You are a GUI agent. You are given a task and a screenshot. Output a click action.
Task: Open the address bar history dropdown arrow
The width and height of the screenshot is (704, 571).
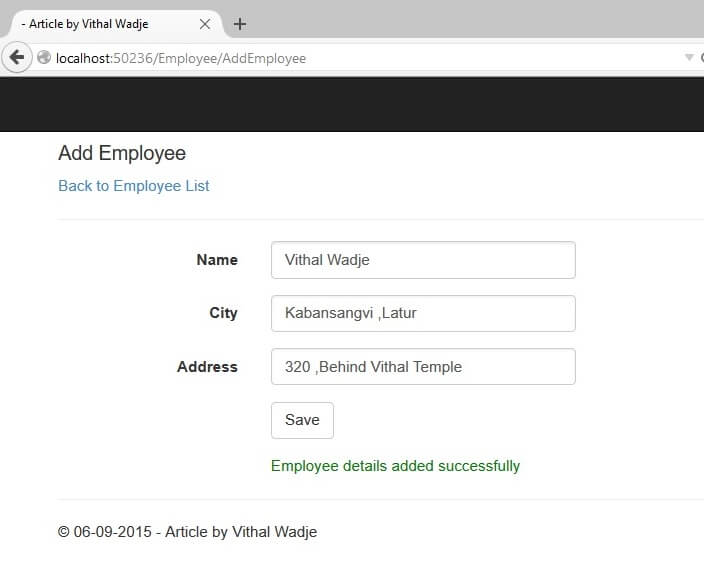tap(688, 58)
